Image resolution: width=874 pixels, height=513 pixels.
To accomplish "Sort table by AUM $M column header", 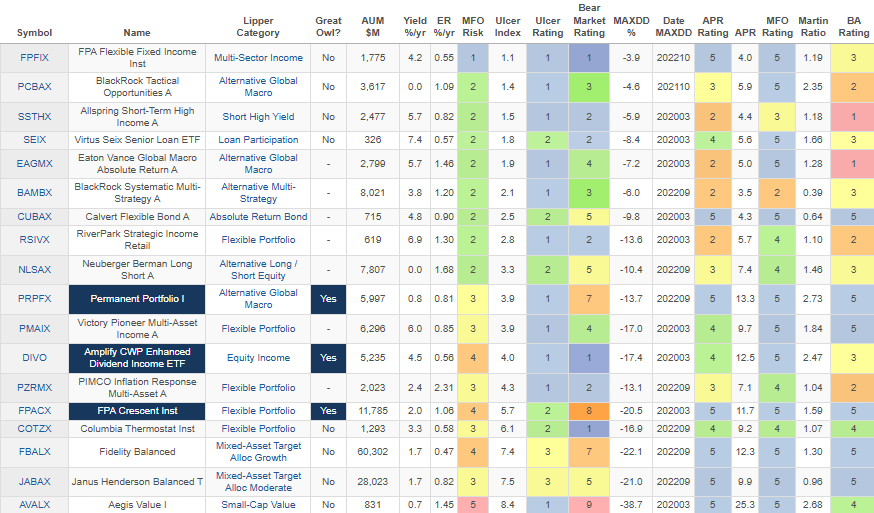I will click(378, 26).
